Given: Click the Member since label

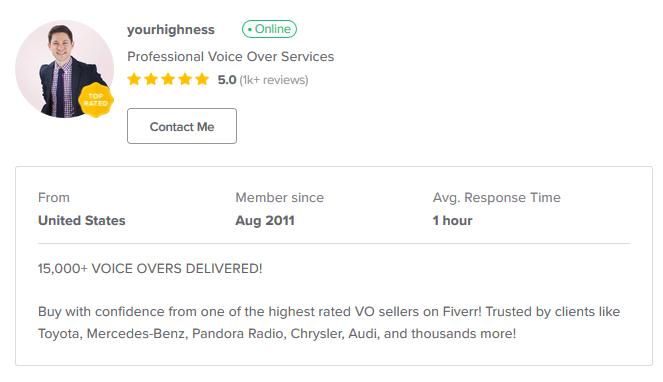Looking at the screenshot, I should [x=279, y=198].
